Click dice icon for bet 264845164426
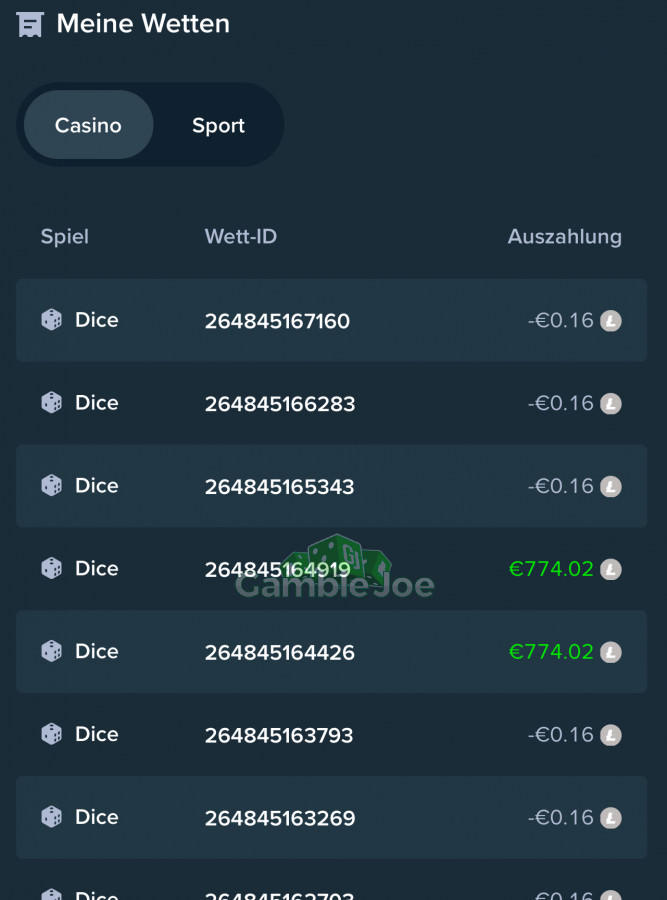 click(x=52, y=651)
